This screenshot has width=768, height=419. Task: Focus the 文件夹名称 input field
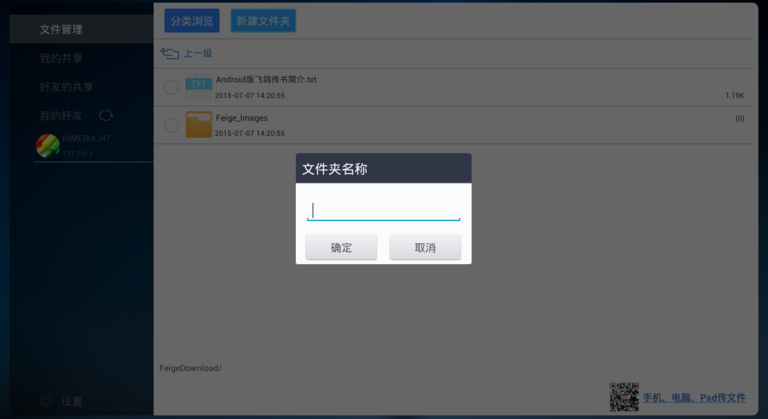(384, 211)
